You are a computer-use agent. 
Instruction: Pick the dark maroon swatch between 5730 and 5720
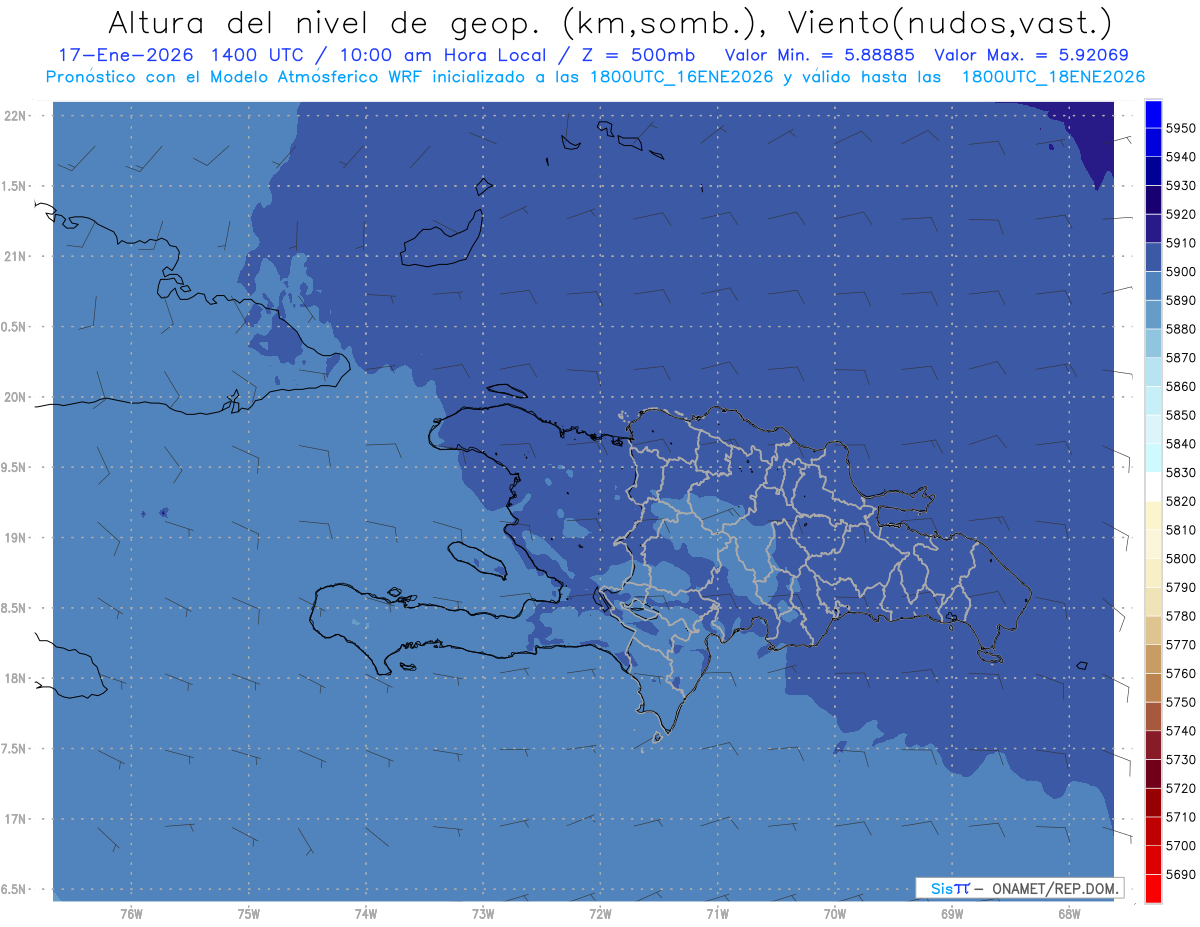[1153, 774]
